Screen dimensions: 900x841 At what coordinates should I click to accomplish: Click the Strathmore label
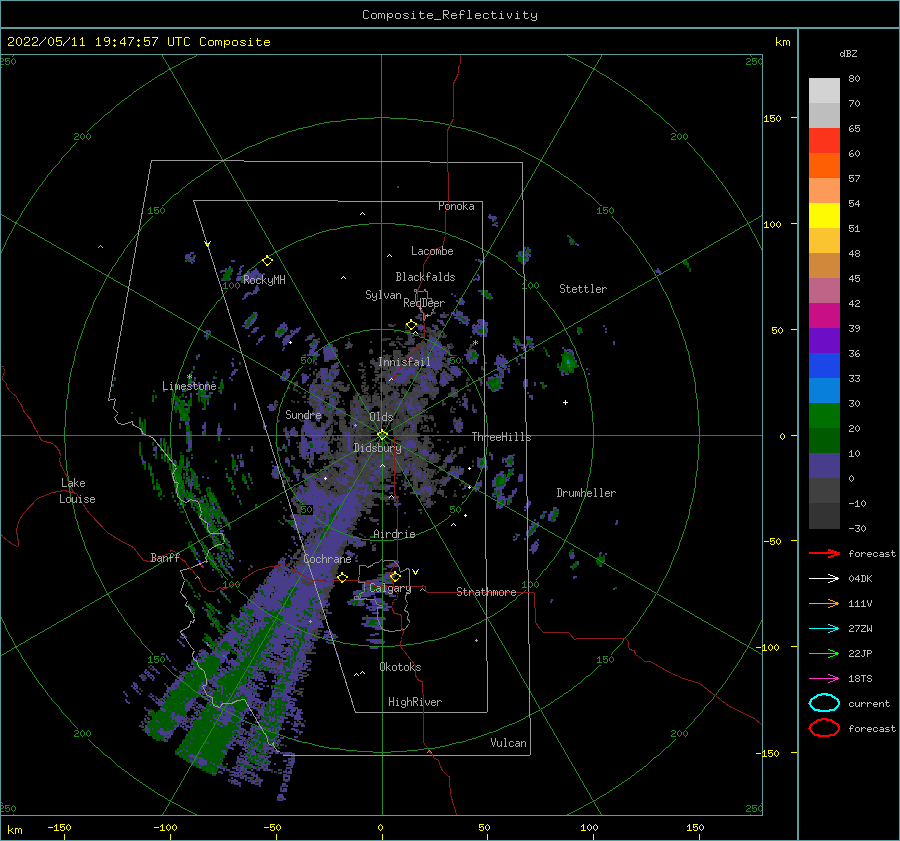coord(486,592)
